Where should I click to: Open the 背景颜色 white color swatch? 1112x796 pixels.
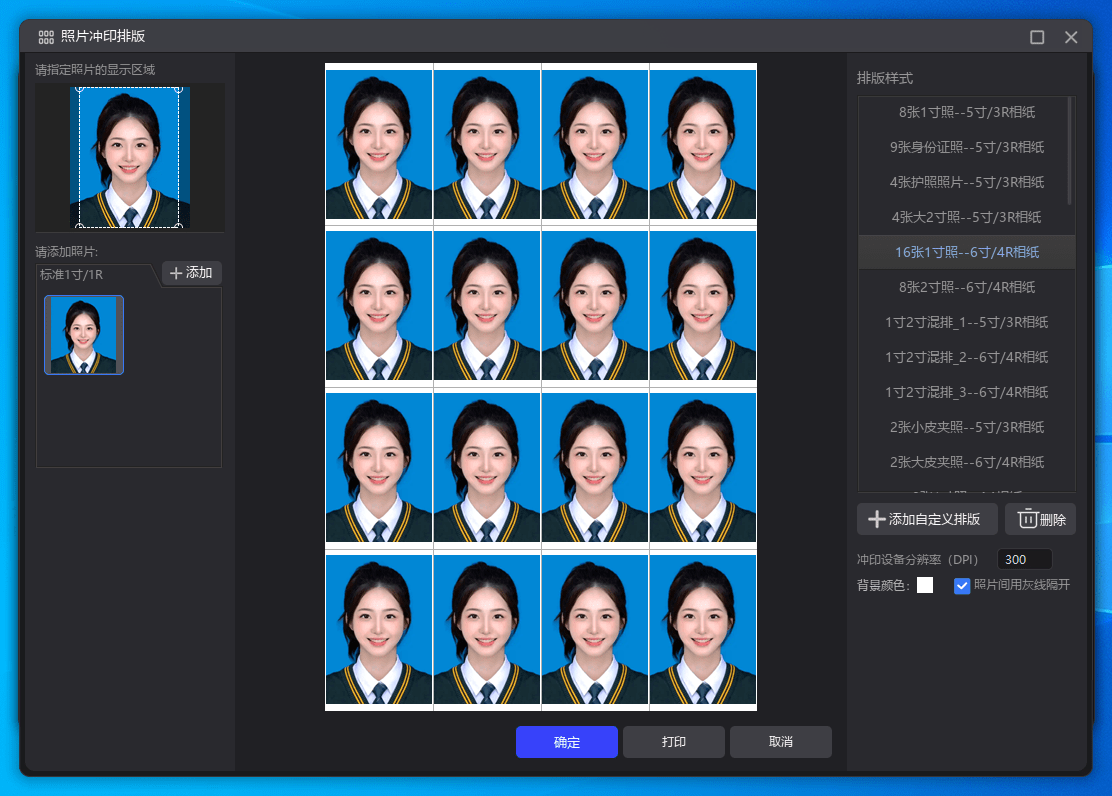(925, 586)
